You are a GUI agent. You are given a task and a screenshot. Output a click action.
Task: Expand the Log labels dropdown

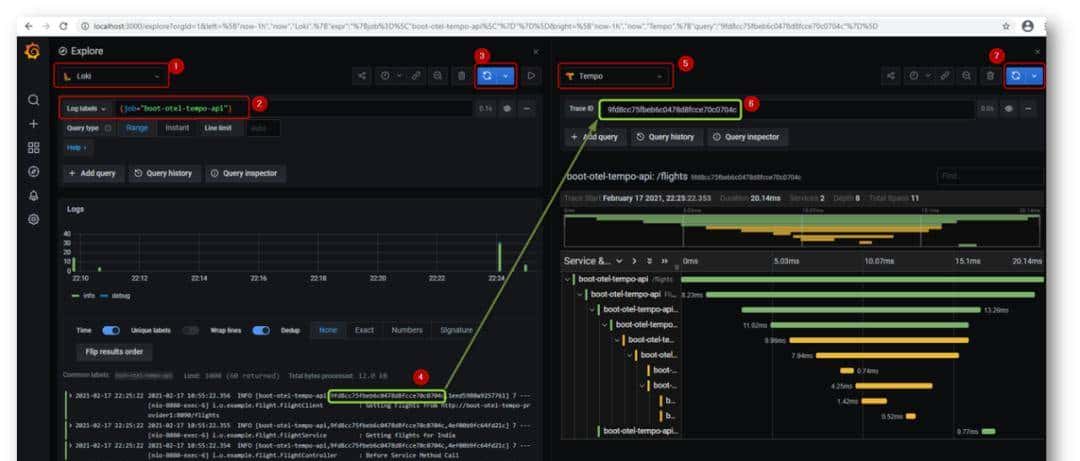(x=86, y=107)
